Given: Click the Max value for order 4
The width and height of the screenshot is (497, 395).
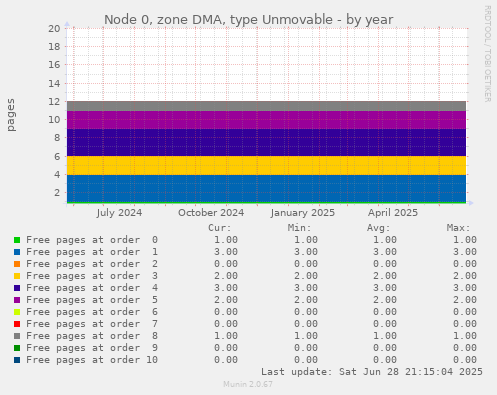Looking at the screenshot, I should (x=465, y=288).
